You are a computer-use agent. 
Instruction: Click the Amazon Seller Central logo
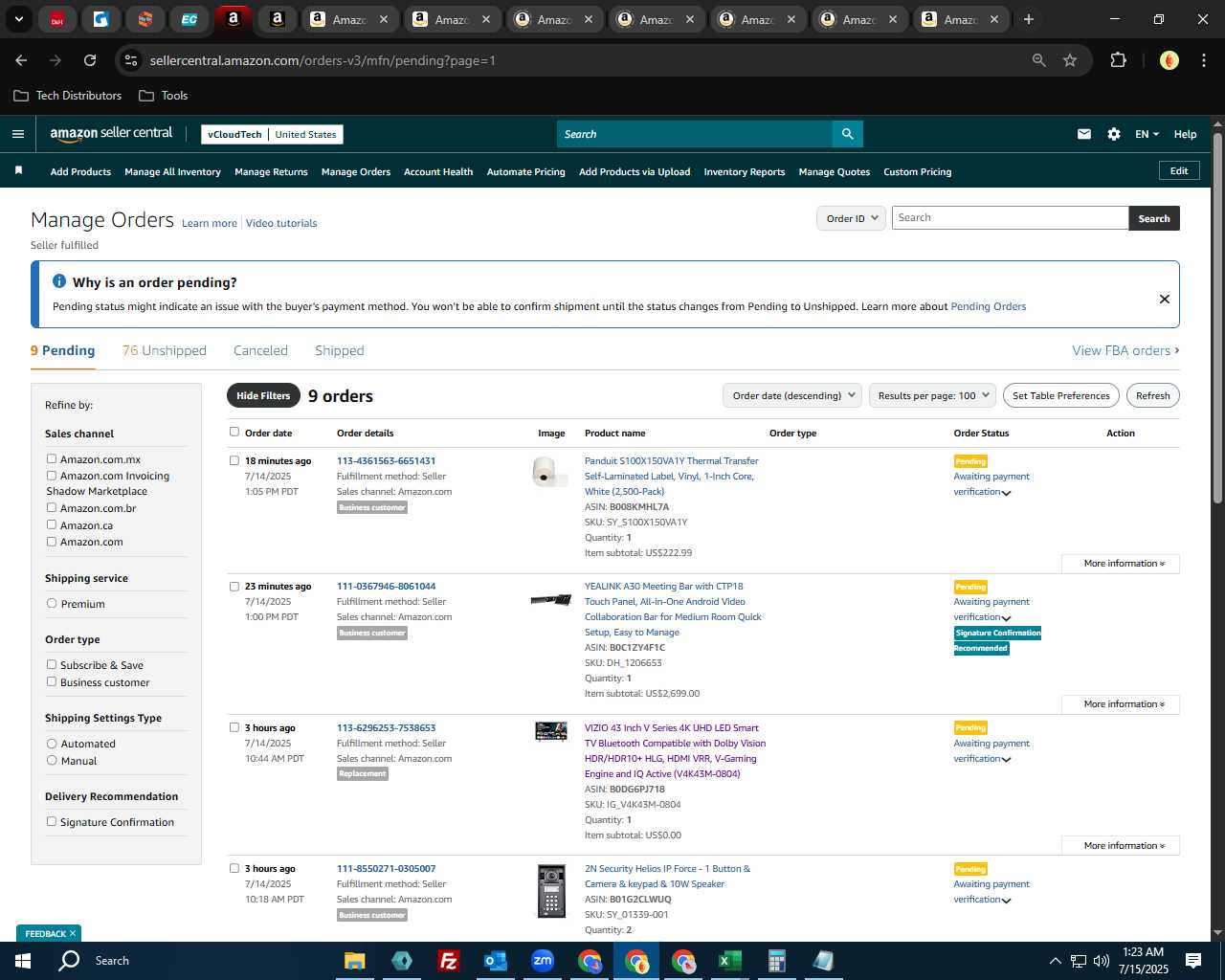click(x=111, y=134)
